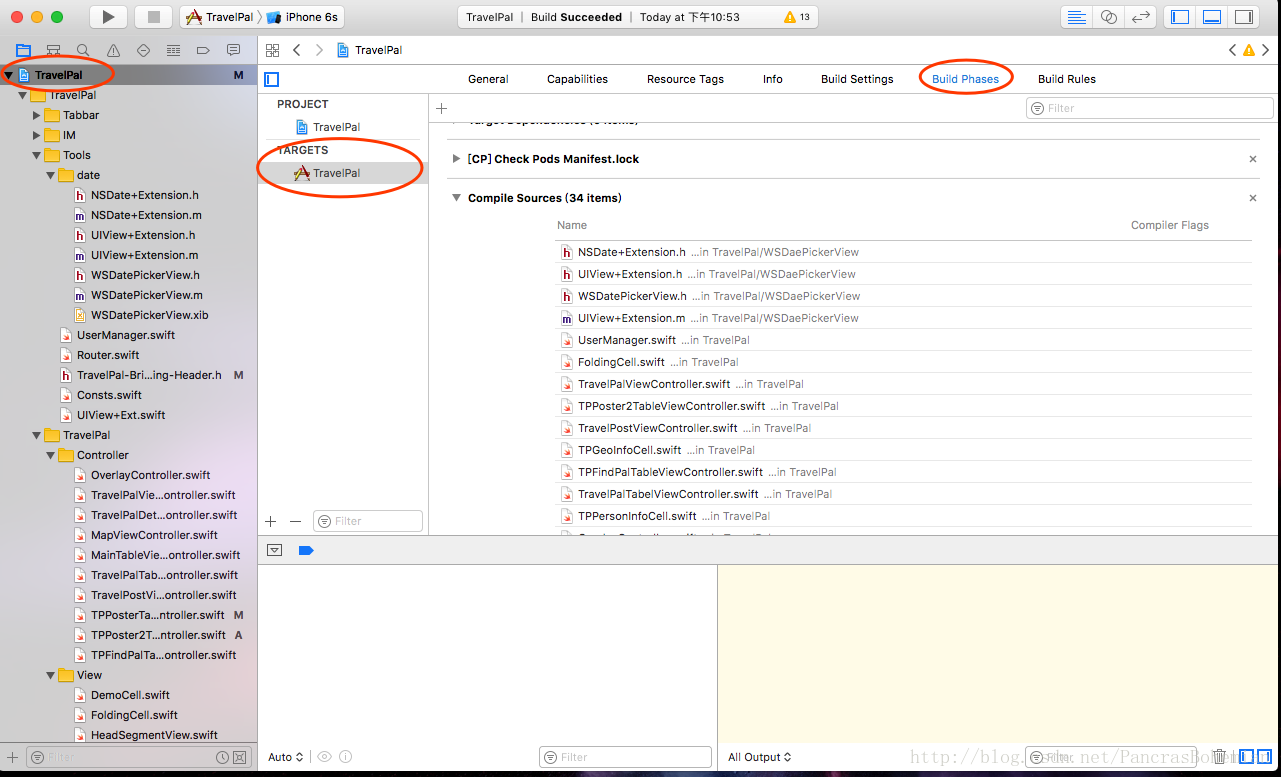Run the project with the Play button
The width and height of the screenshot is (1281, 777).
pos(108,17)
